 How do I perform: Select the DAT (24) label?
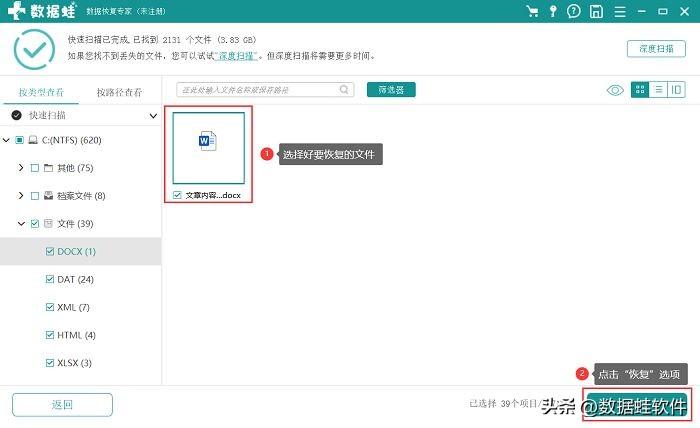tap(75, 279)
